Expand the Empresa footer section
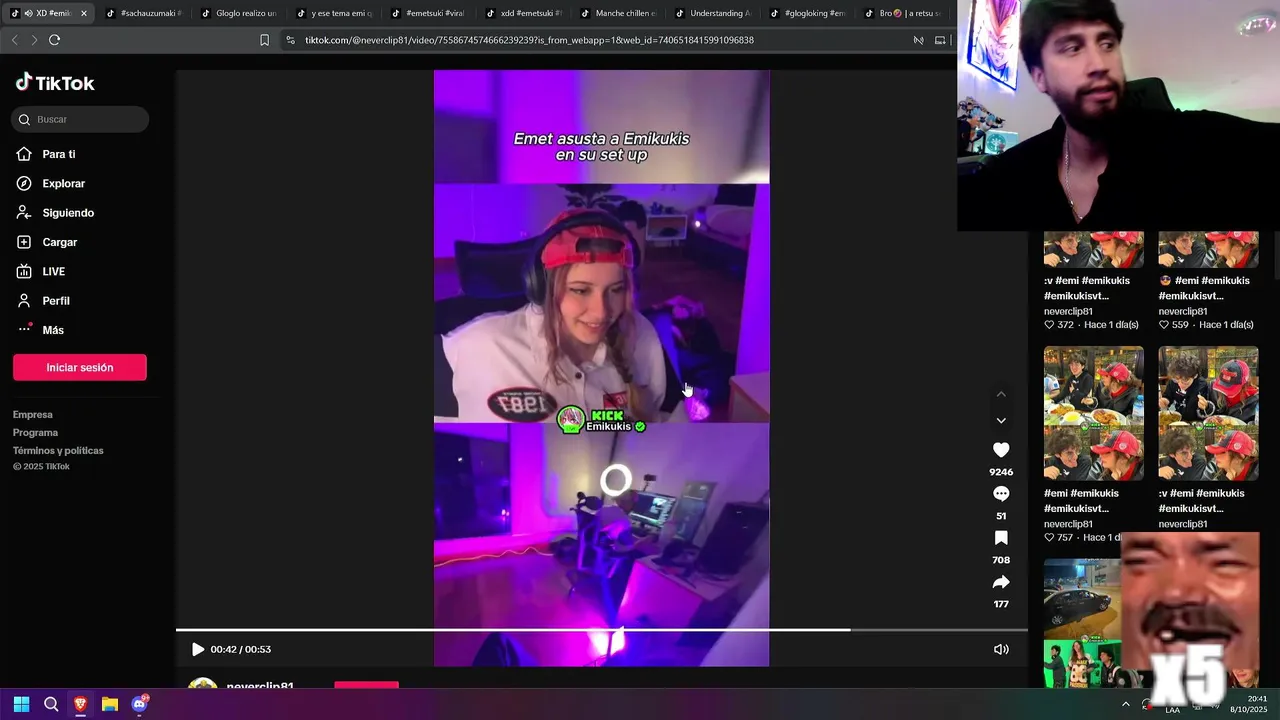 coord(33,414)
